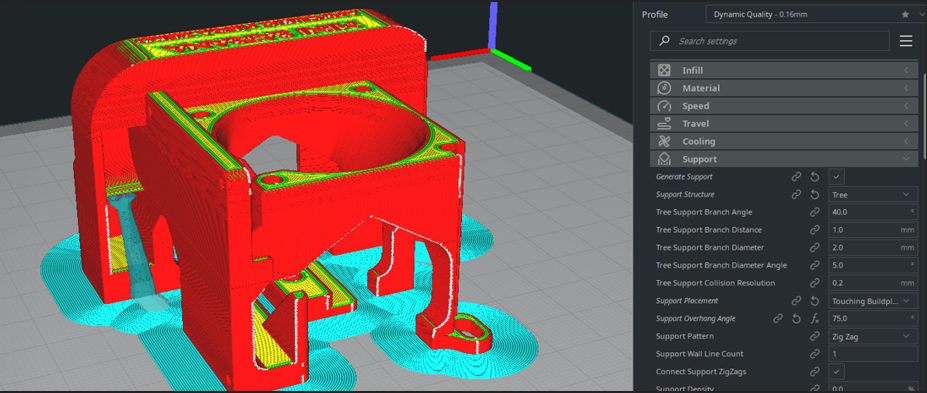The height and width of the screenshot is (393, 927).
Task: Edit the Tree Support Branch Distance 1.0 field
Action: 873,230
